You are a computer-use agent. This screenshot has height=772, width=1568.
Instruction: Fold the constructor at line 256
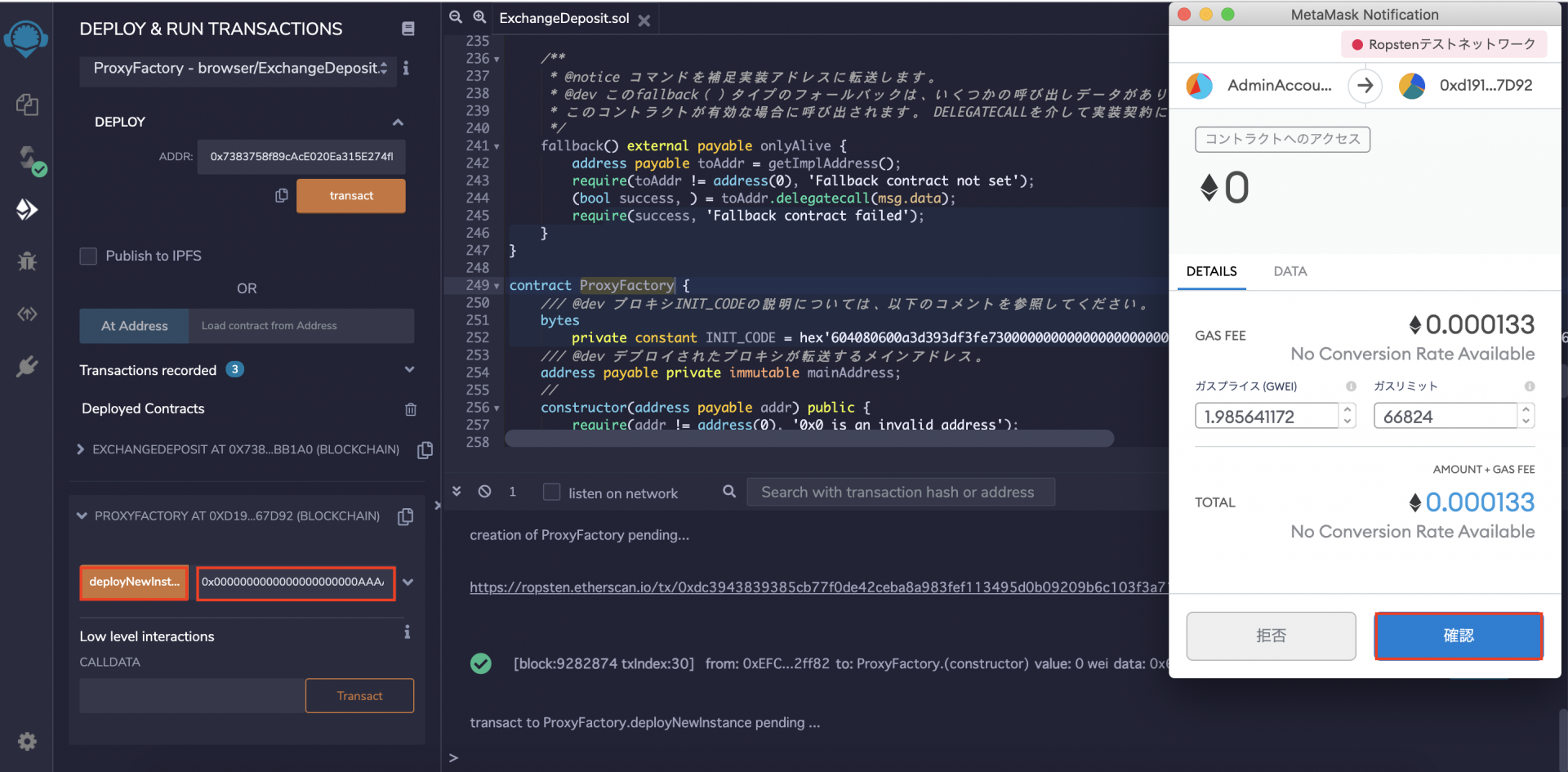point(497,408)
